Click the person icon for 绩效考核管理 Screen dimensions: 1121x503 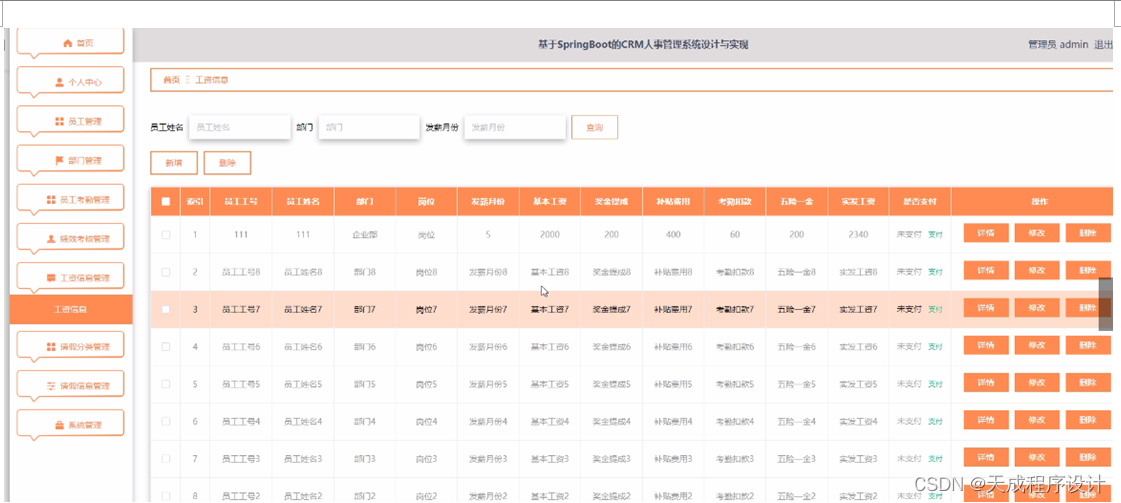click(51, 239)
